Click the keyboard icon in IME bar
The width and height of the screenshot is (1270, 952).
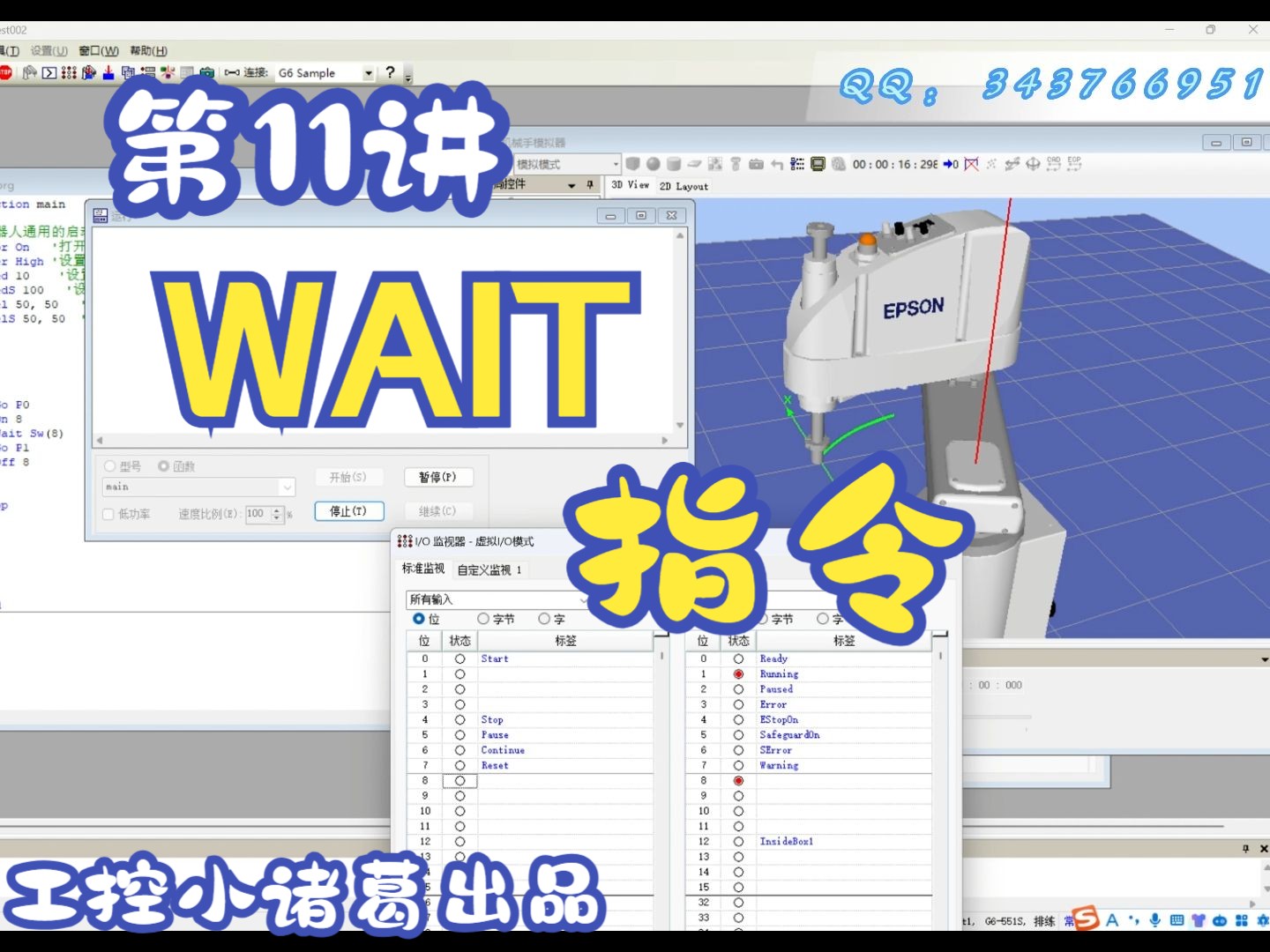(x=1177, y=920)
